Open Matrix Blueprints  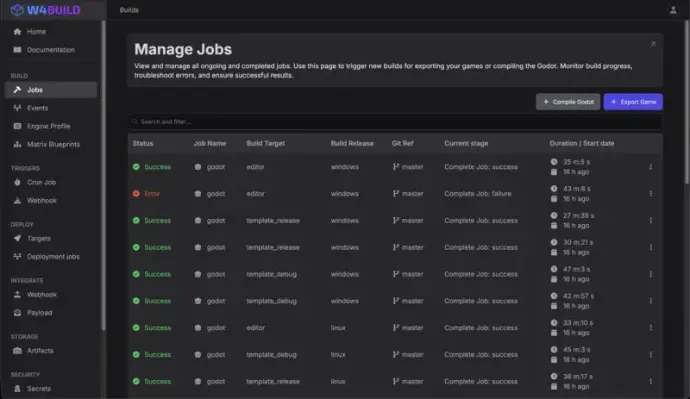pos(51,144)
